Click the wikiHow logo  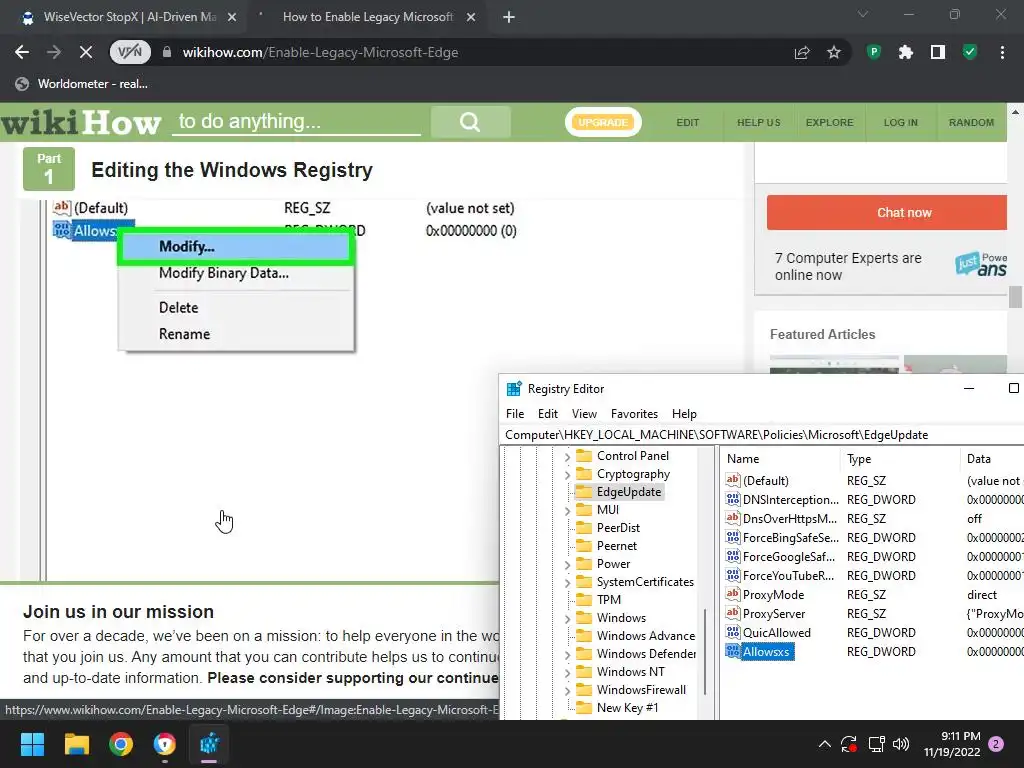coord(81,122)
